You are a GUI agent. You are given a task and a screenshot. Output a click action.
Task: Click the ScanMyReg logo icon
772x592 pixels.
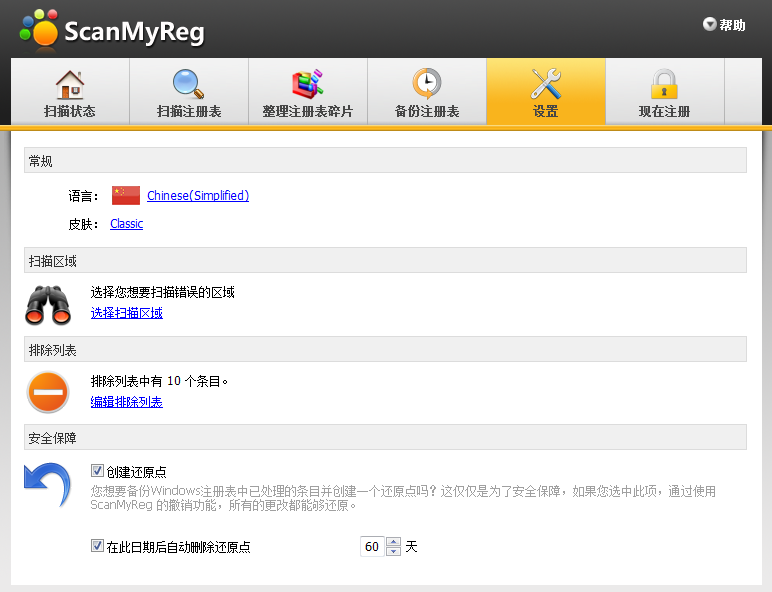39,29
